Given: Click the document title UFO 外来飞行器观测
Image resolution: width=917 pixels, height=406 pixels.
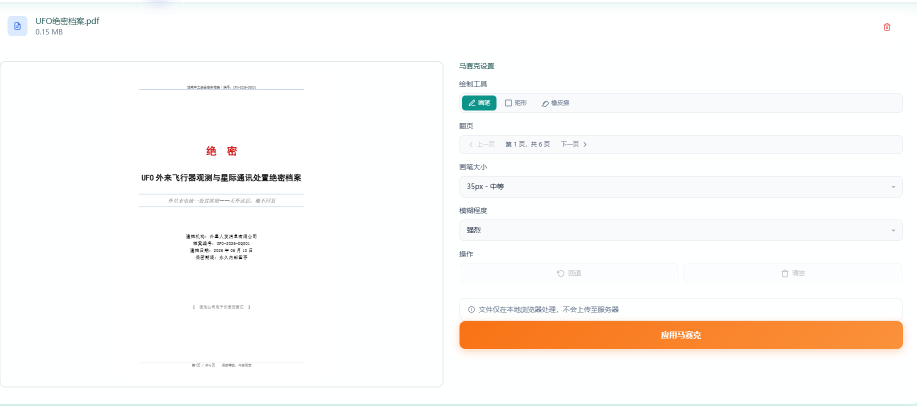Looking at the screenshot, I should pos(222,178).
